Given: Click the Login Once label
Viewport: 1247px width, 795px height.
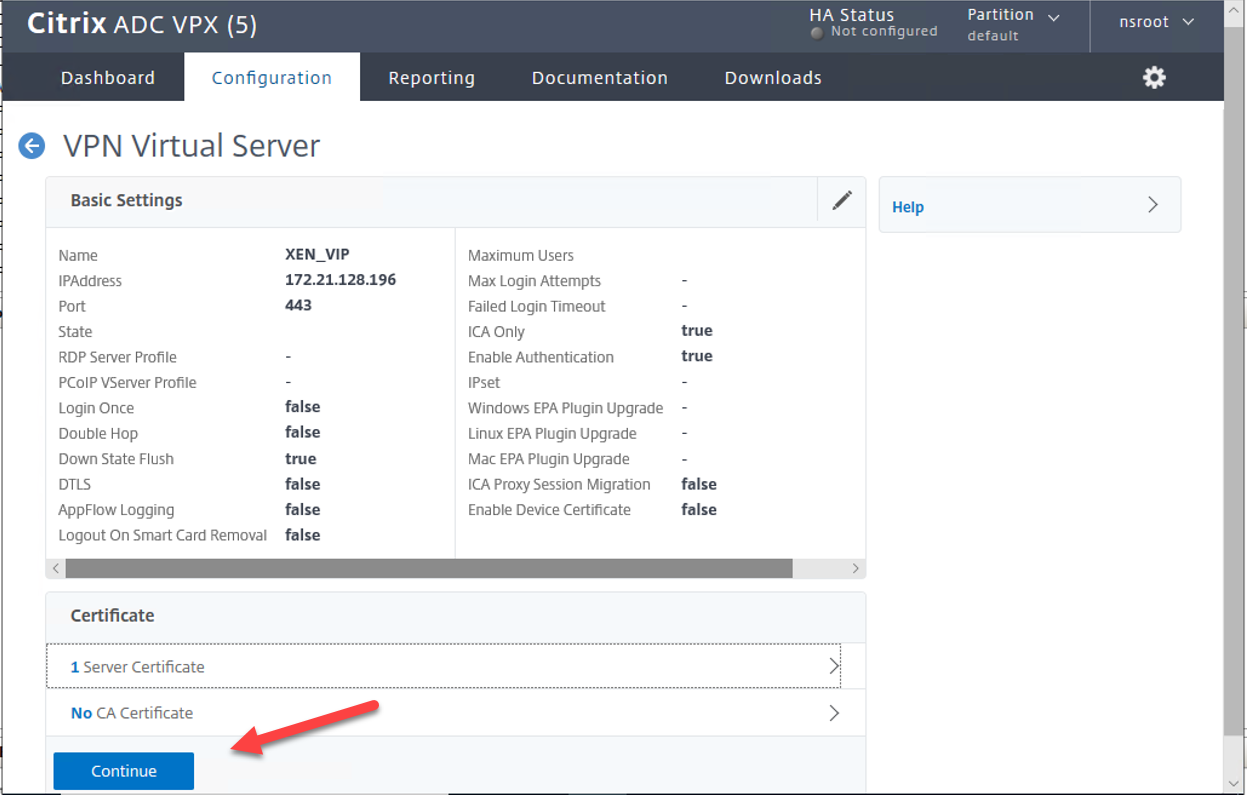Looking at the screenshot, I should (96, 408).
